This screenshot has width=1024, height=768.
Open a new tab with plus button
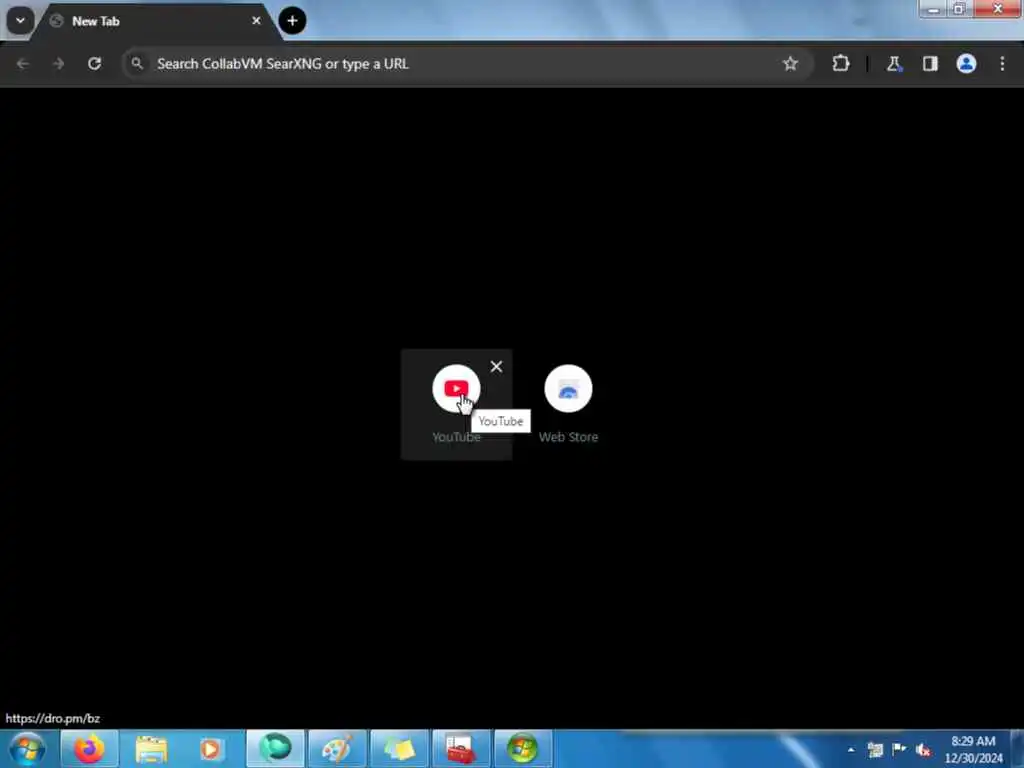(292, 21)
